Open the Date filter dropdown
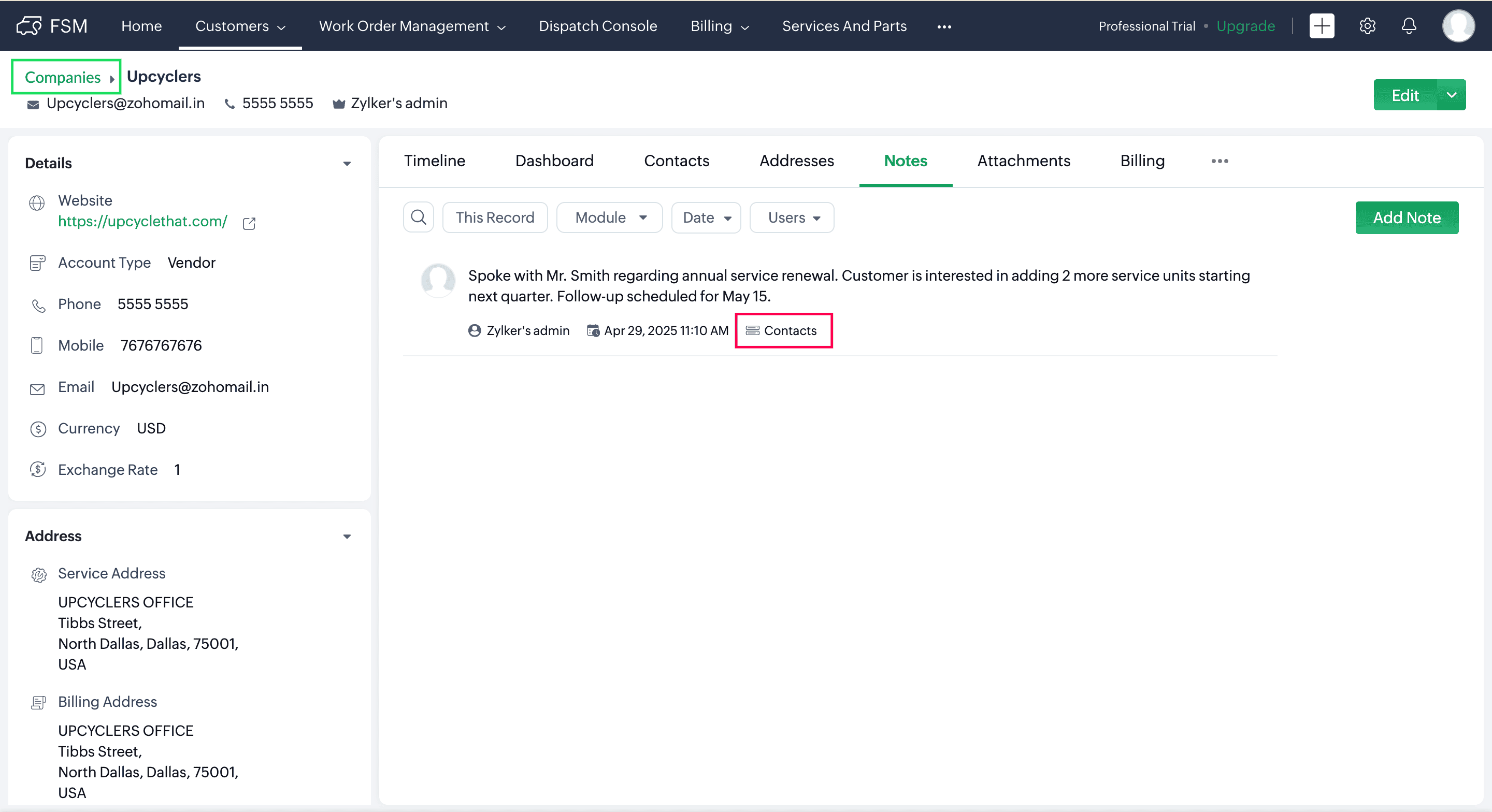Screen dimensions: 1492x812 706,218
